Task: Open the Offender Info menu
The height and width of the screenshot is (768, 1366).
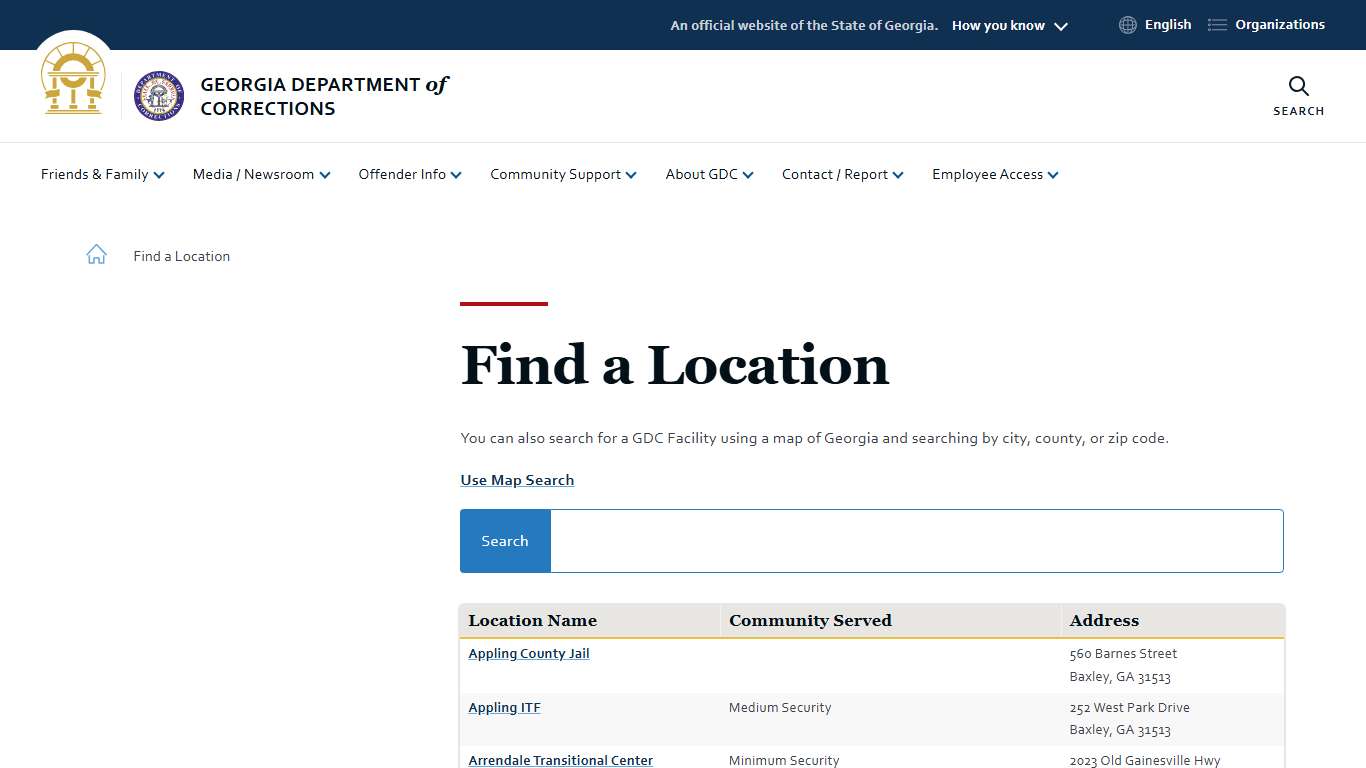Action: tap(409, 174)
